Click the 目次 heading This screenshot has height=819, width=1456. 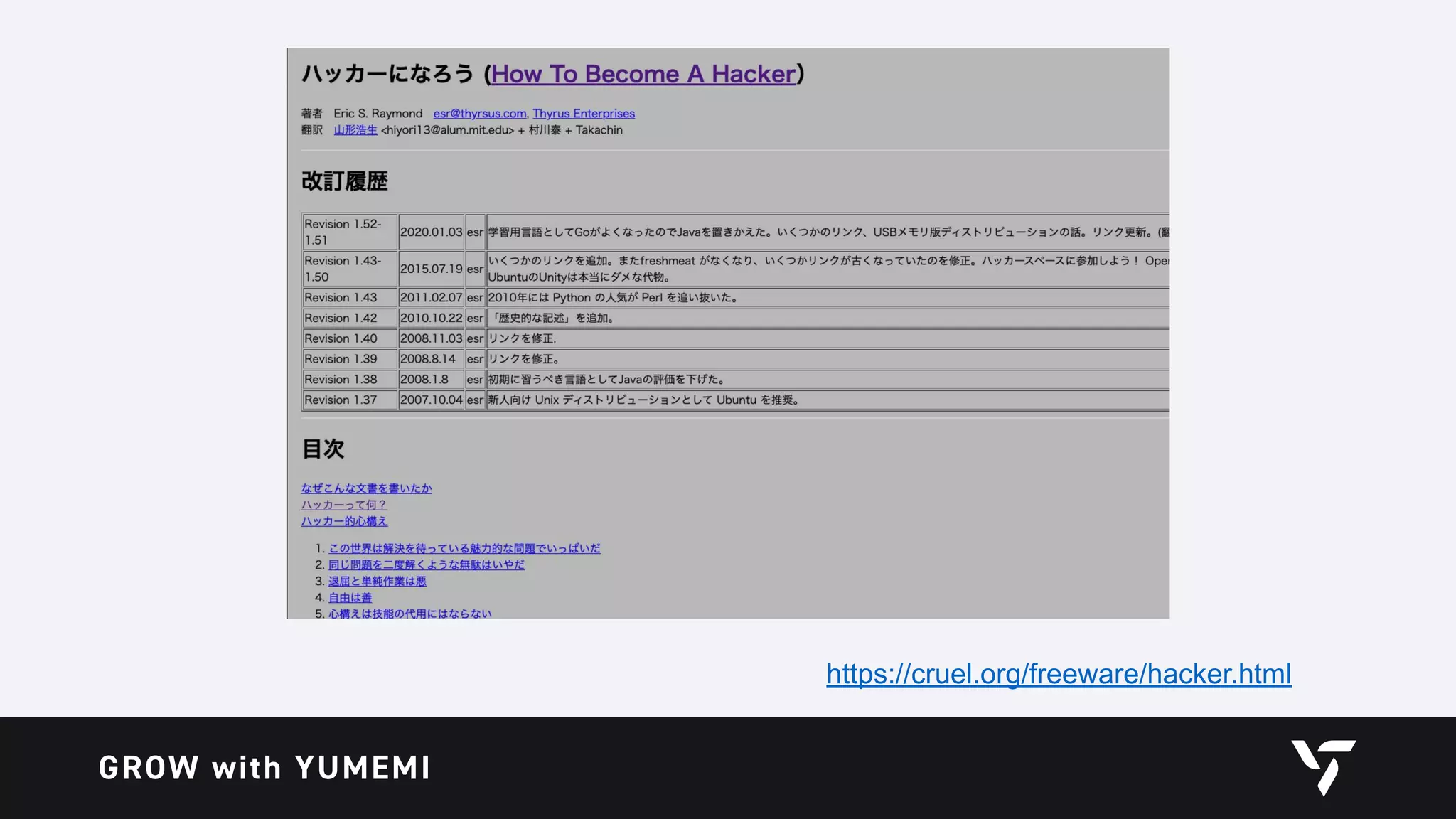coord(323,449)
